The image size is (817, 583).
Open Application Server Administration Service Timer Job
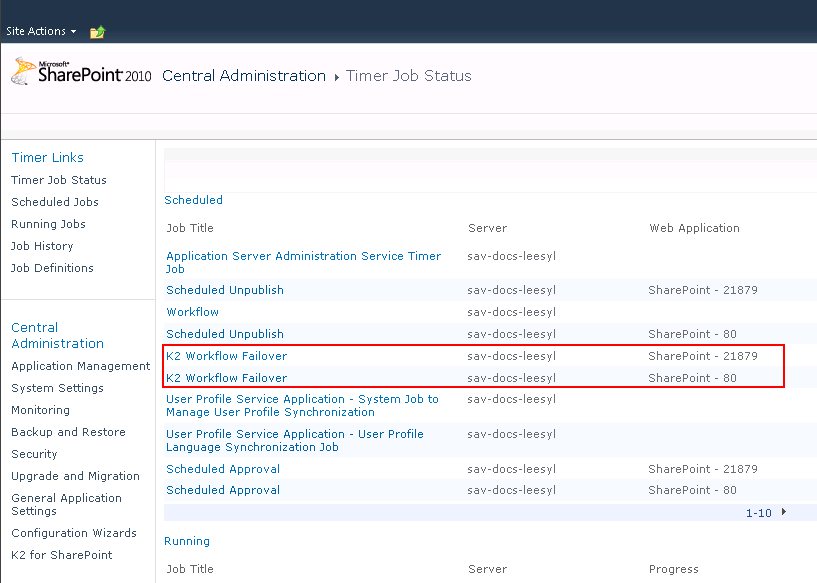(x=303, y=263)
